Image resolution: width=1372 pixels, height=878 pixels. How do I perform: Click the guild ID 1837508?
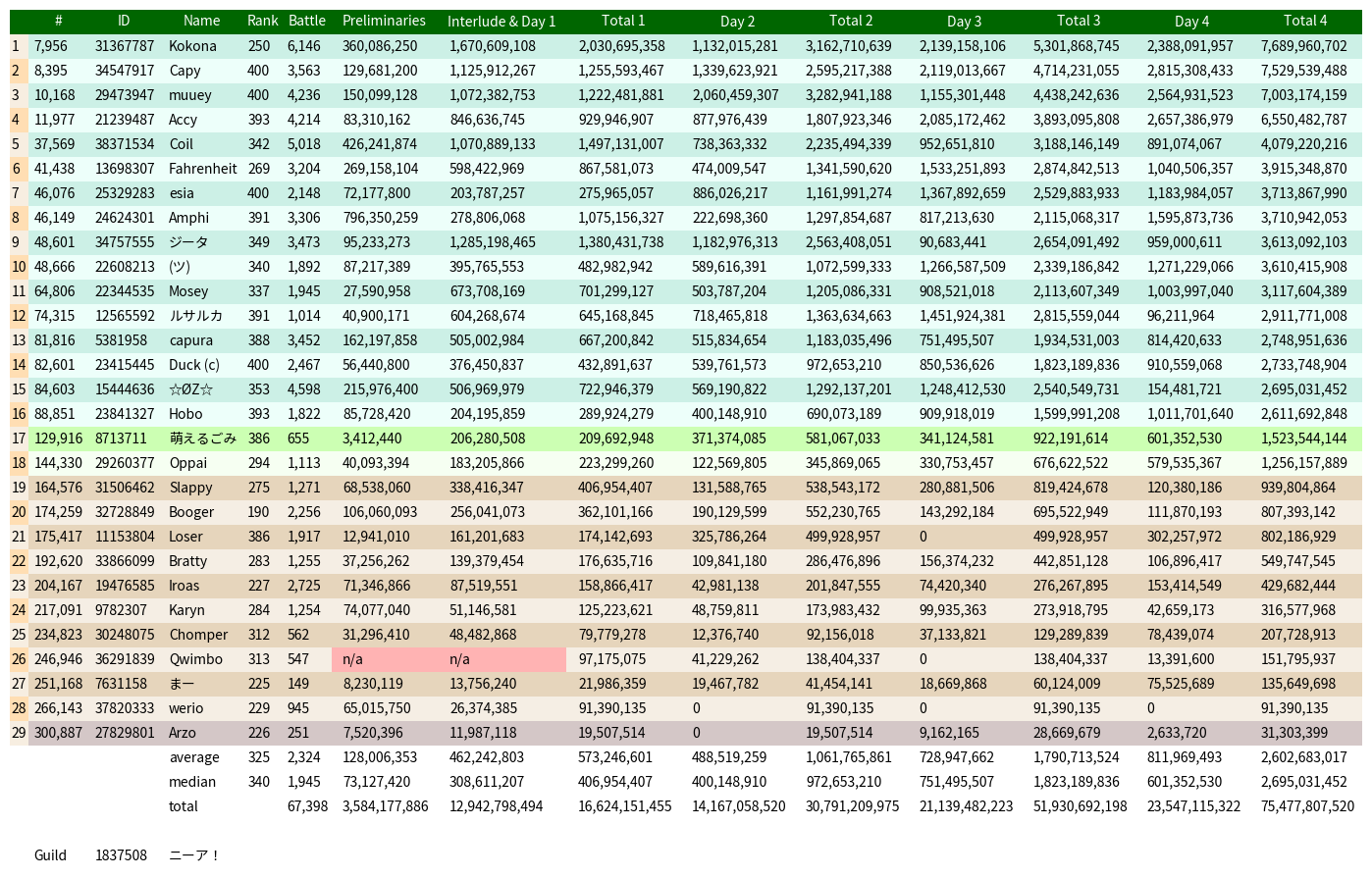pyautogui.click(x=121, y=855)
